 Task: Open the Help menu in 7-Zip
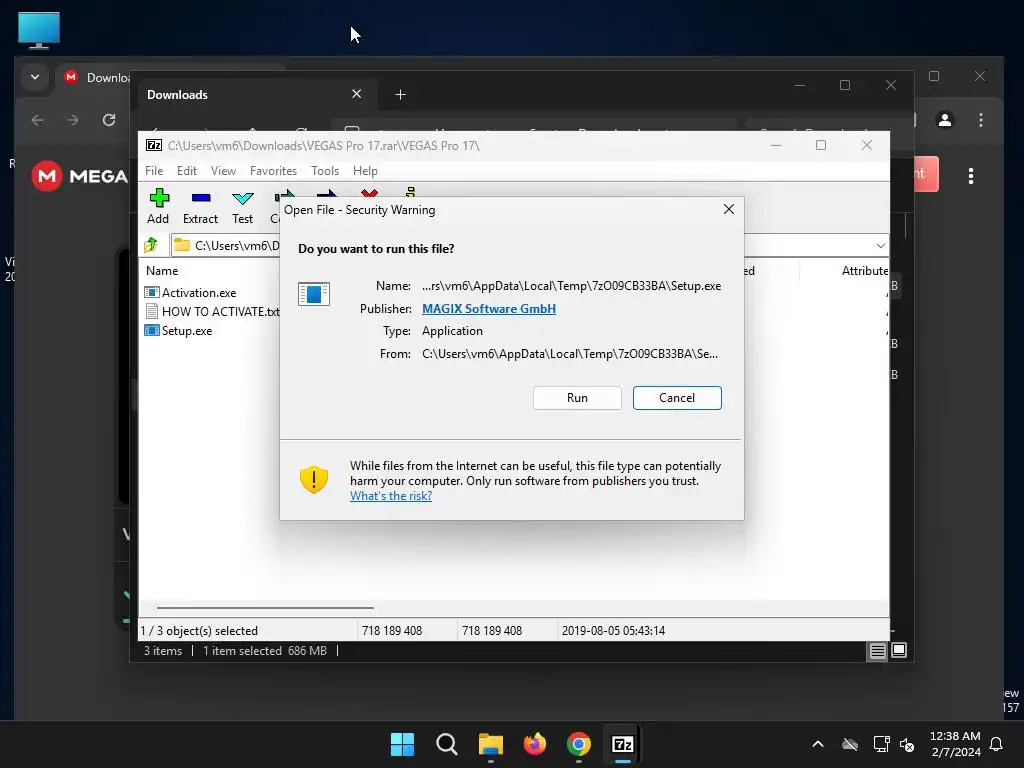coord(365,170)
